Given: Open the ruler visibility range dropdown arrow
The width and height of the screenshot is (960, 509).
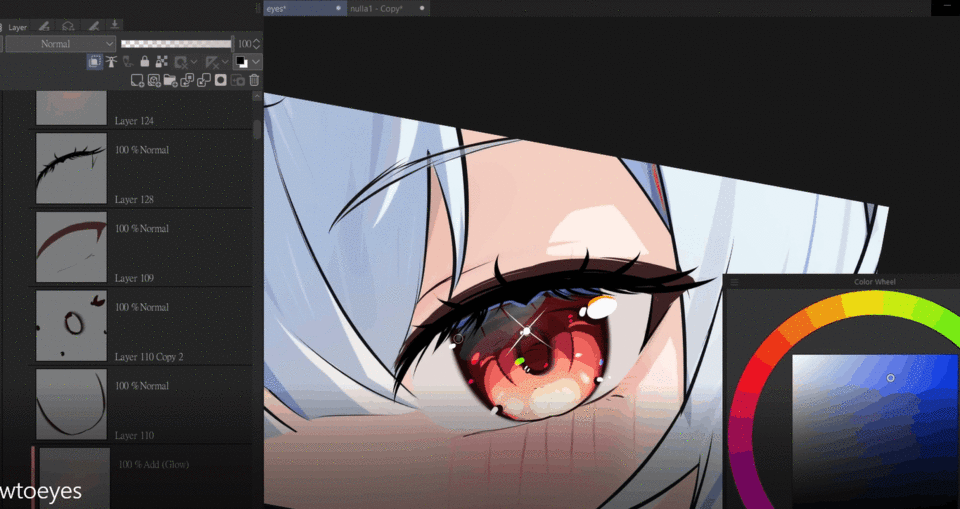Looking at the screenshot, I should pos(225,62).
